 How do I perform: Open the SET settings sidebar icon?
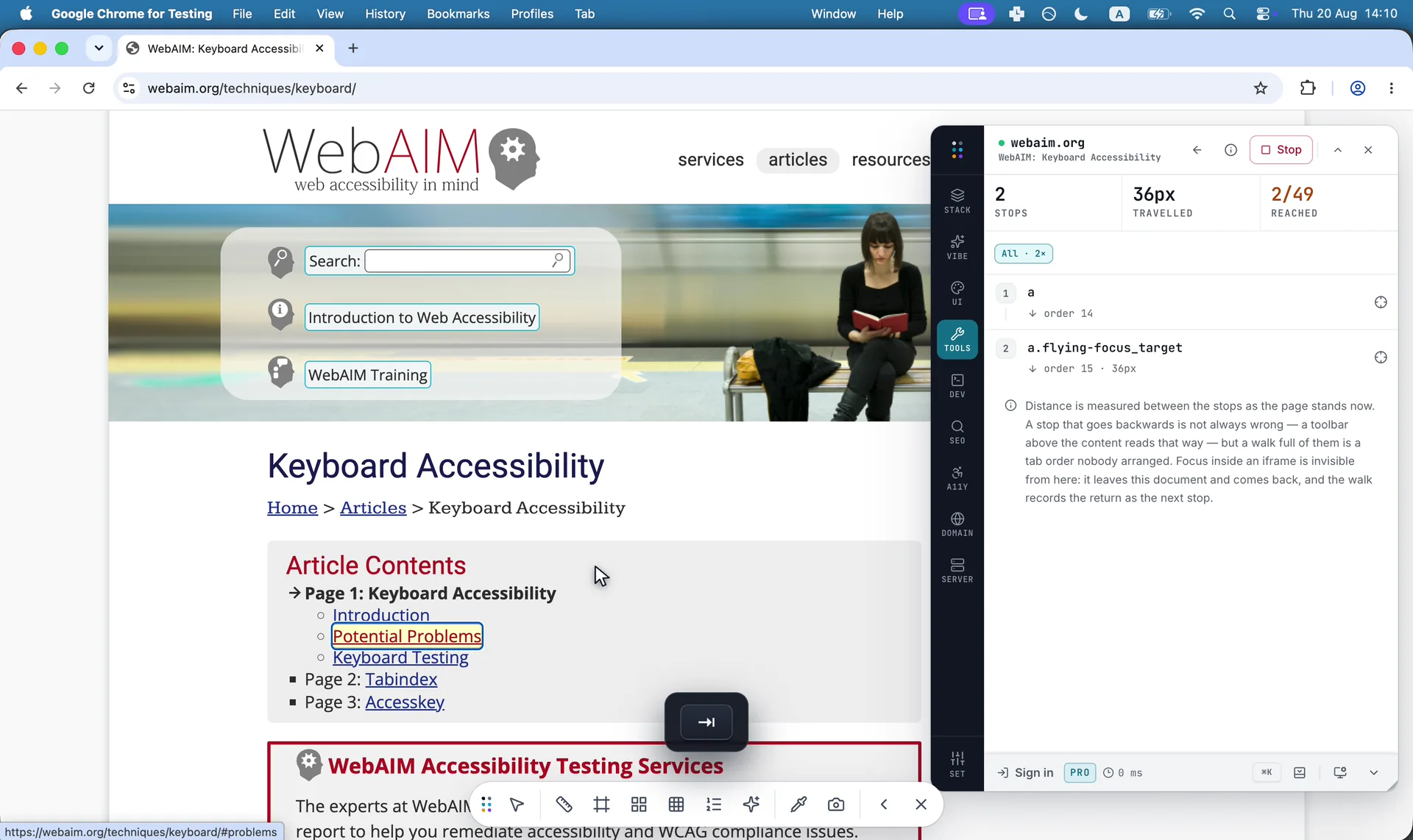957,764
